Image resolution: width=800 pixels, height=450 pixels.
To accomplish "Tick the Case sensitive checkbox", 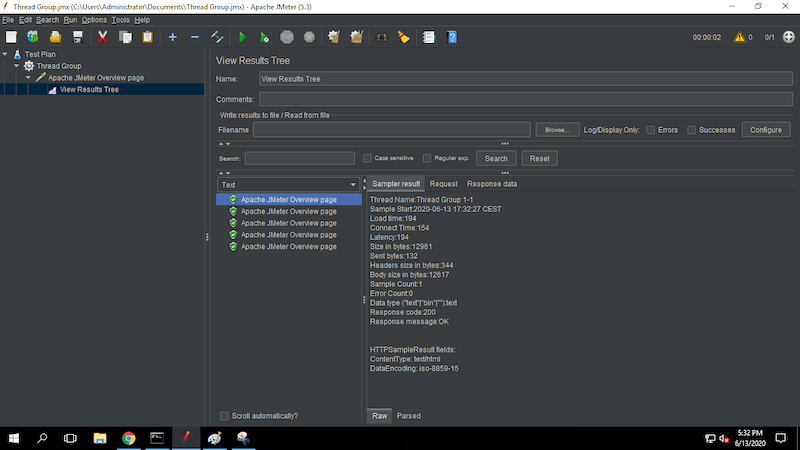I will tap(367, 158).
